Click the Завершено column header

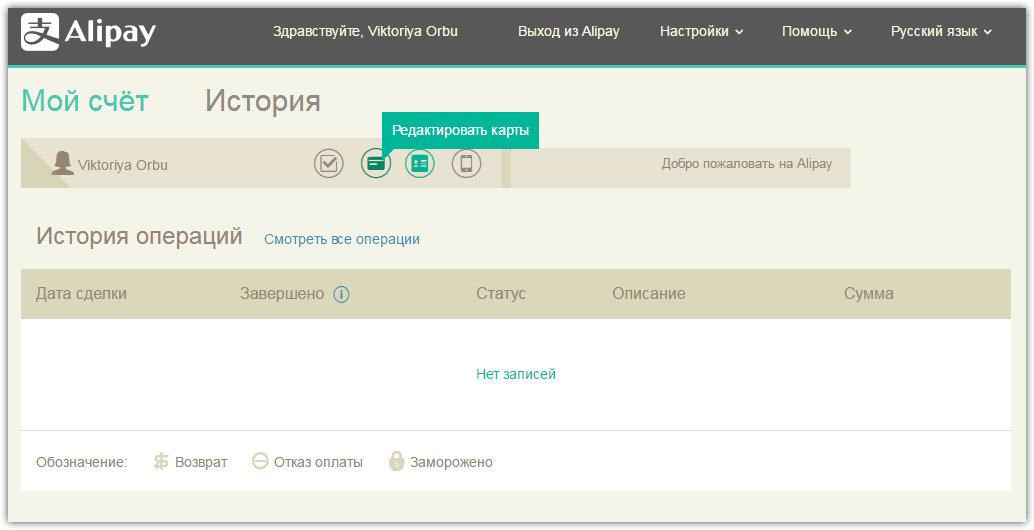coord(282,293)
